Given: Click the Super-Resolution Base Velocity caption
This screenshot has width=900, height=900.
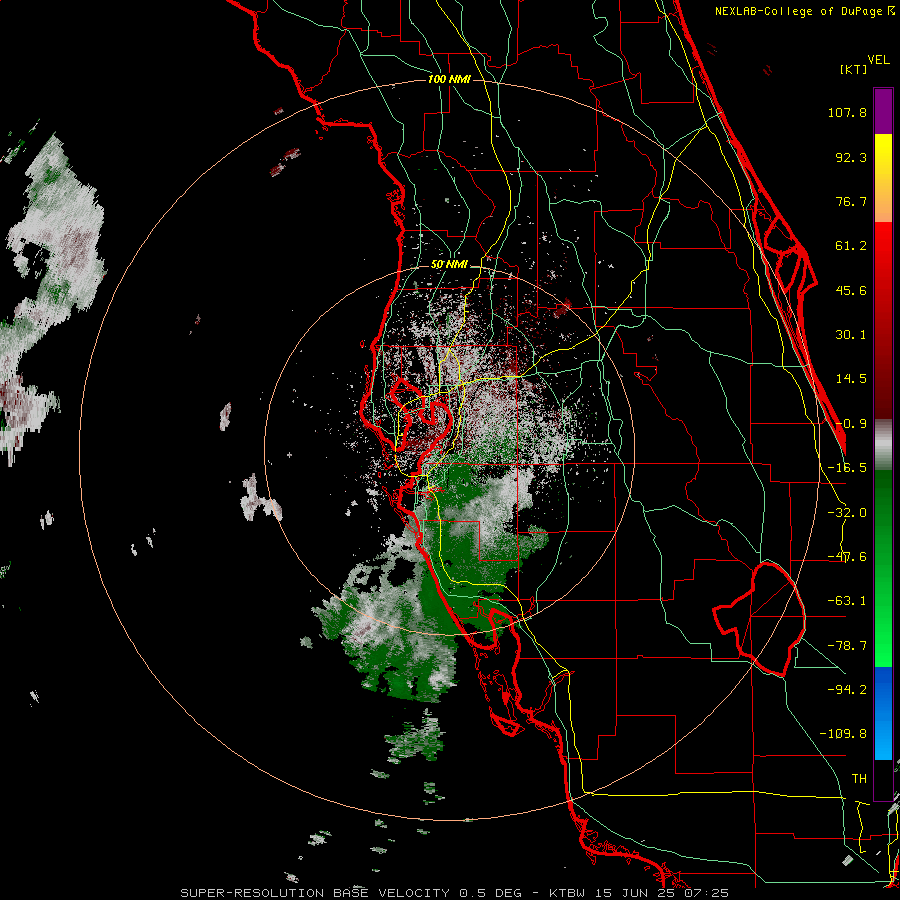Looking at the screenshot, I should 455,893.
